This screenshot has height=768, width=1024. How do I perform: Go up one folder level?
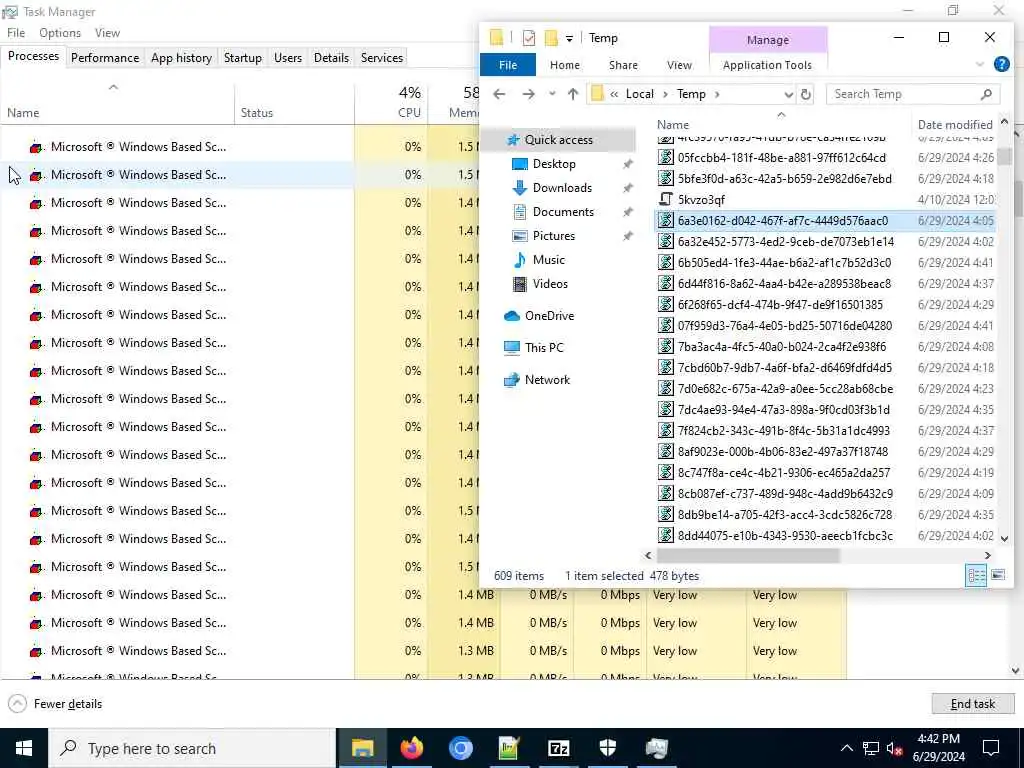pos(573,94)
